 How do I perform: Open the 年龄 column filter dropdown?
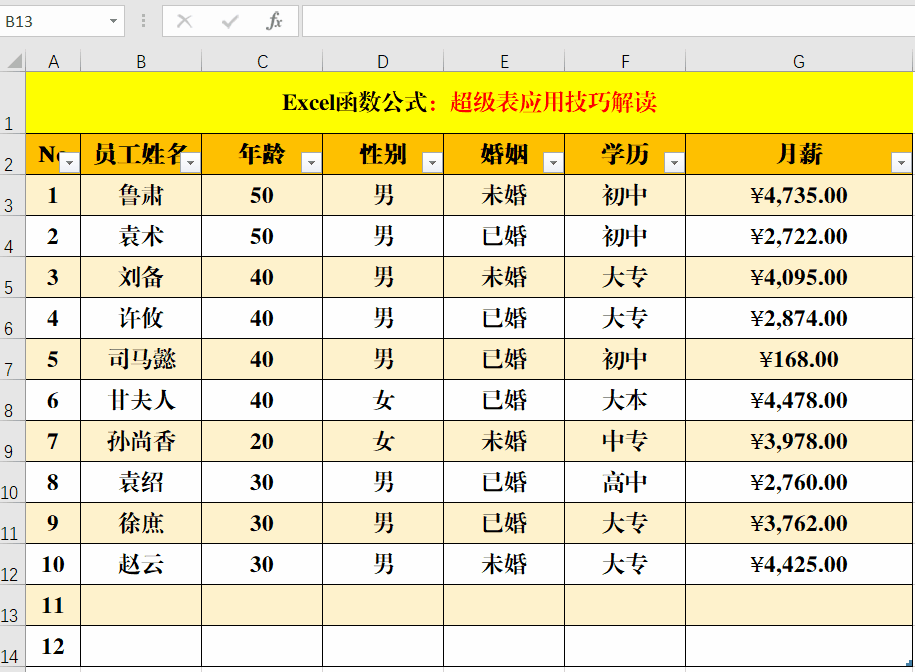point(311,163)
